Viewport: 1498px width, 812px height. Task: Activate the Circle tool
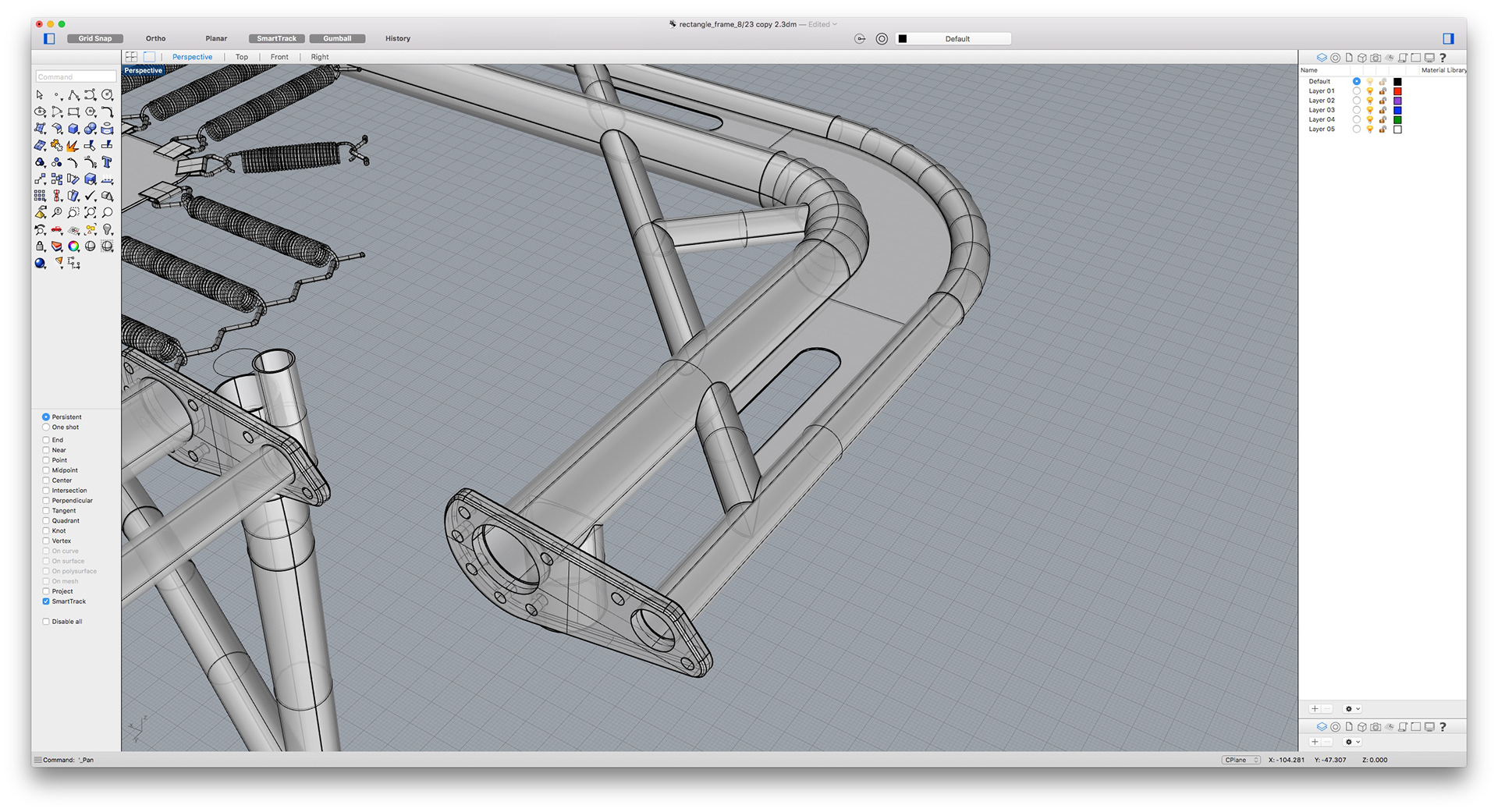pyautogui.click(x=108, y=95)
